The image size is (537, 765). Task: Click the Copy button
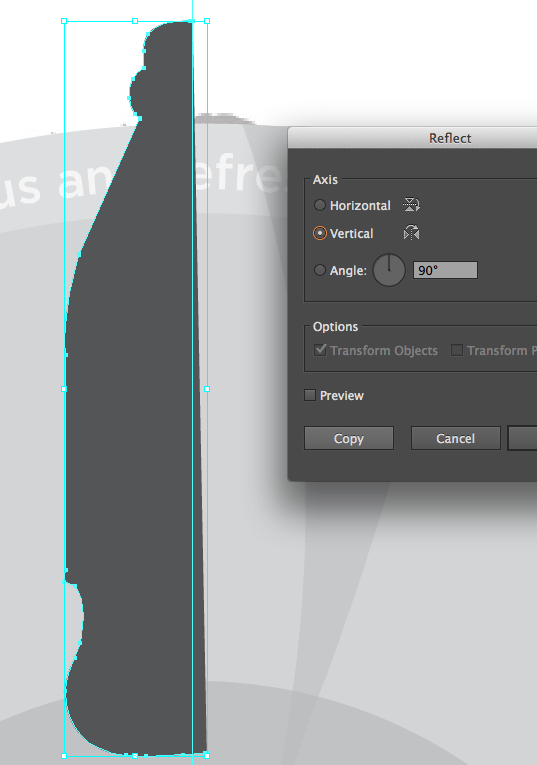tap(349, 438)
